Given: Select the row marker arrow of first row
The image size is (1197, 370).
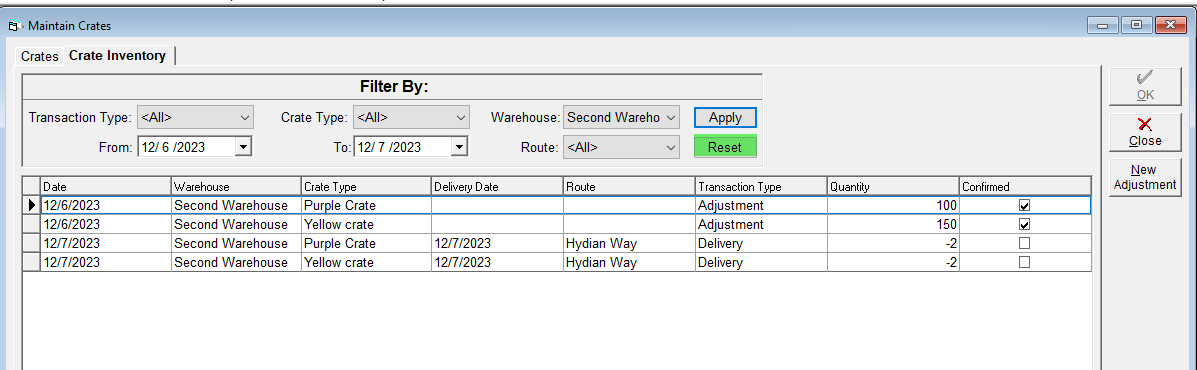Looking at the screenshot, I should coord(31,205).
